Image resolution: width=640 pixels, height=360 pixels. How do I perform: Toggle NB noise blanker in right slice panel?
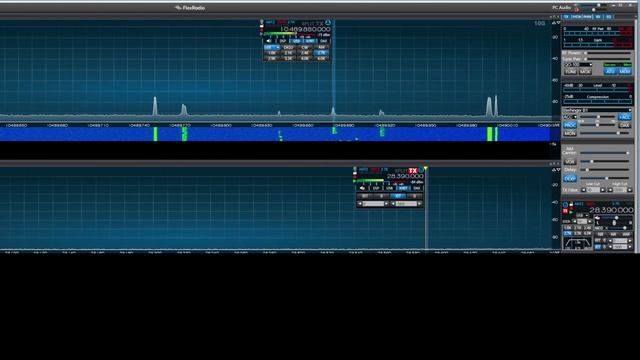pyautogui.click(x=600, y=234)
